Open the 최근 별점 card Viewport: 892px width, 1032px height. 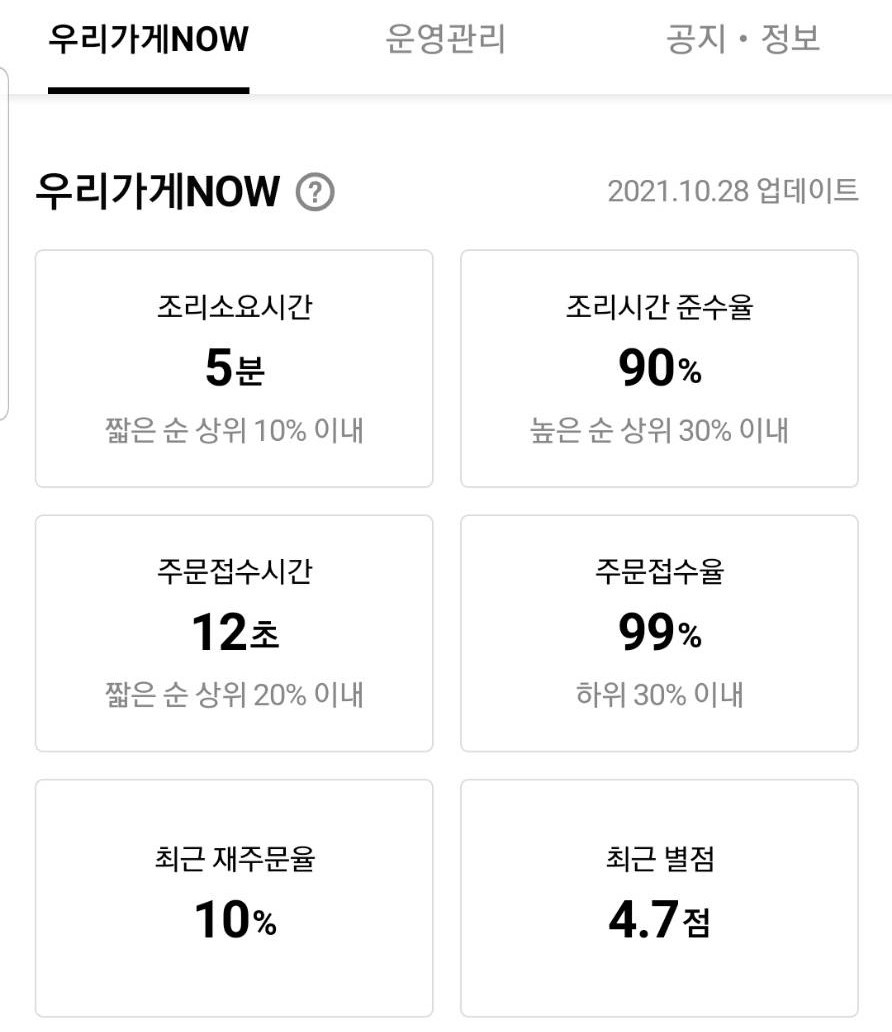[x=659, y=898]
